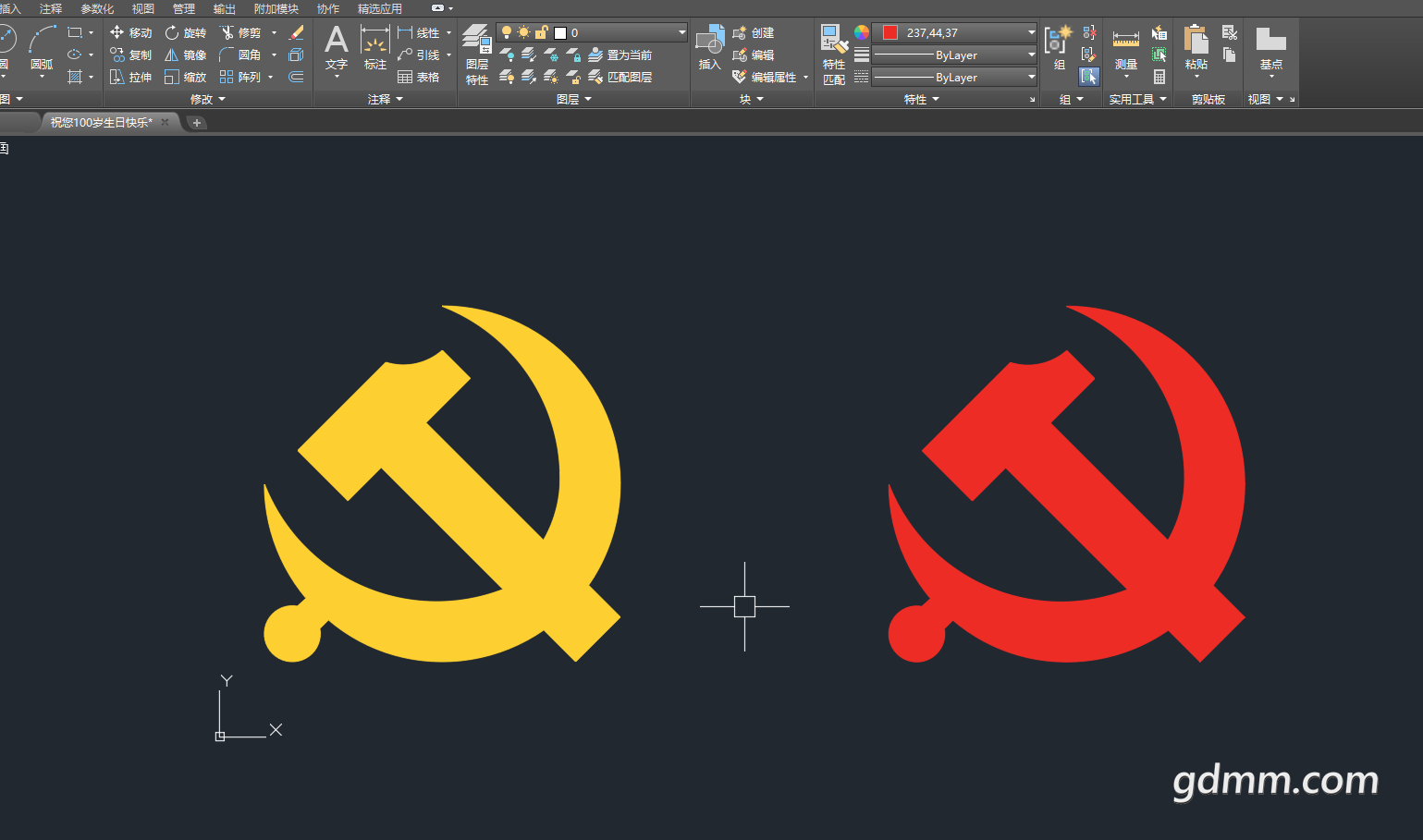Screen dimensions: 1423x840
Task: Open the Output (输出) ribbon tab
Action: (225, 8)
